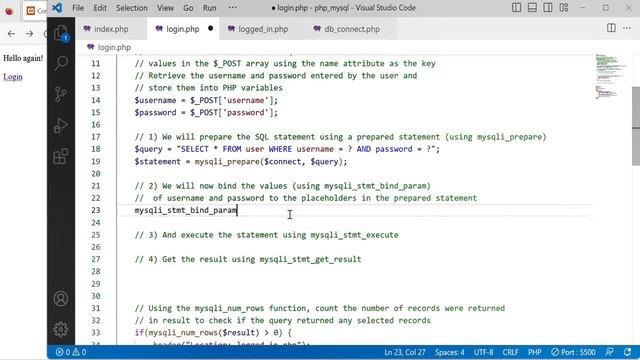640x360 pixels.
Task: Click the $query assignment on line 18
Action: click(287, 149)
